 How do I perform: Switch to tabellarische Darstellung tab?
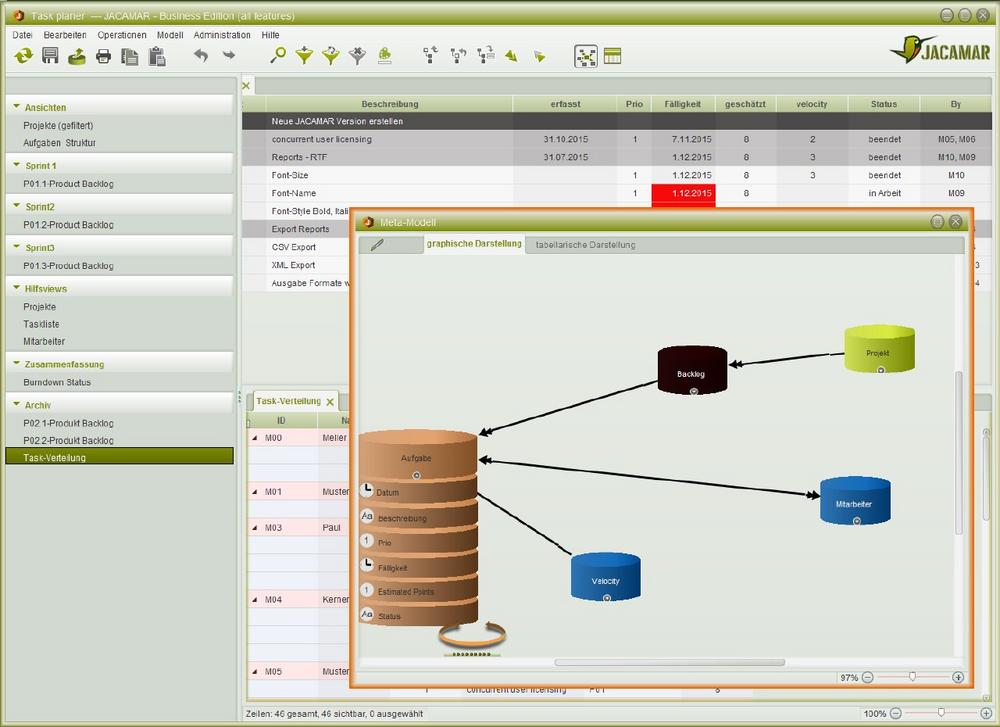coord(585,245)
